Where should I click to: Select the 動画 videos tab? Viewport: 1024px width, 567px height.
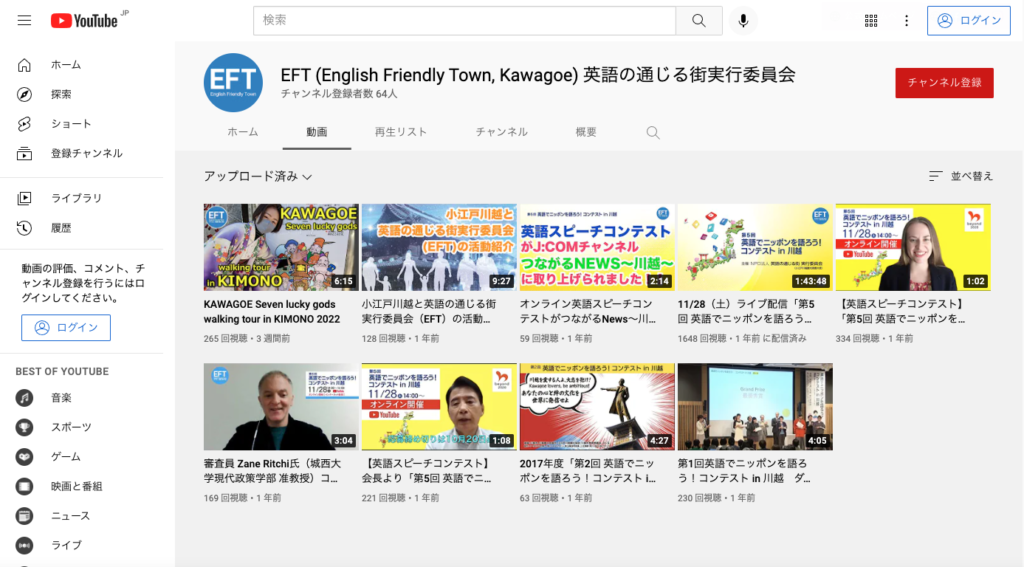click(317, 132)
